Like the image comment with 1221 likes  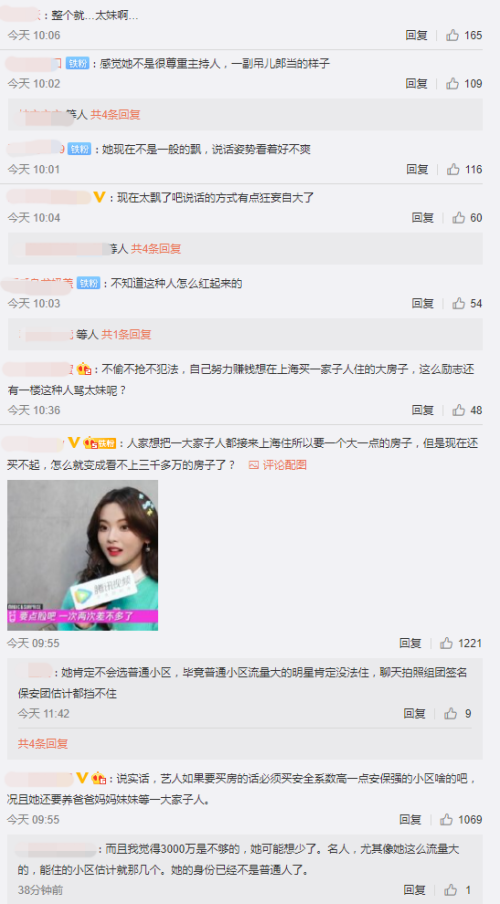(x=446, y=643)
